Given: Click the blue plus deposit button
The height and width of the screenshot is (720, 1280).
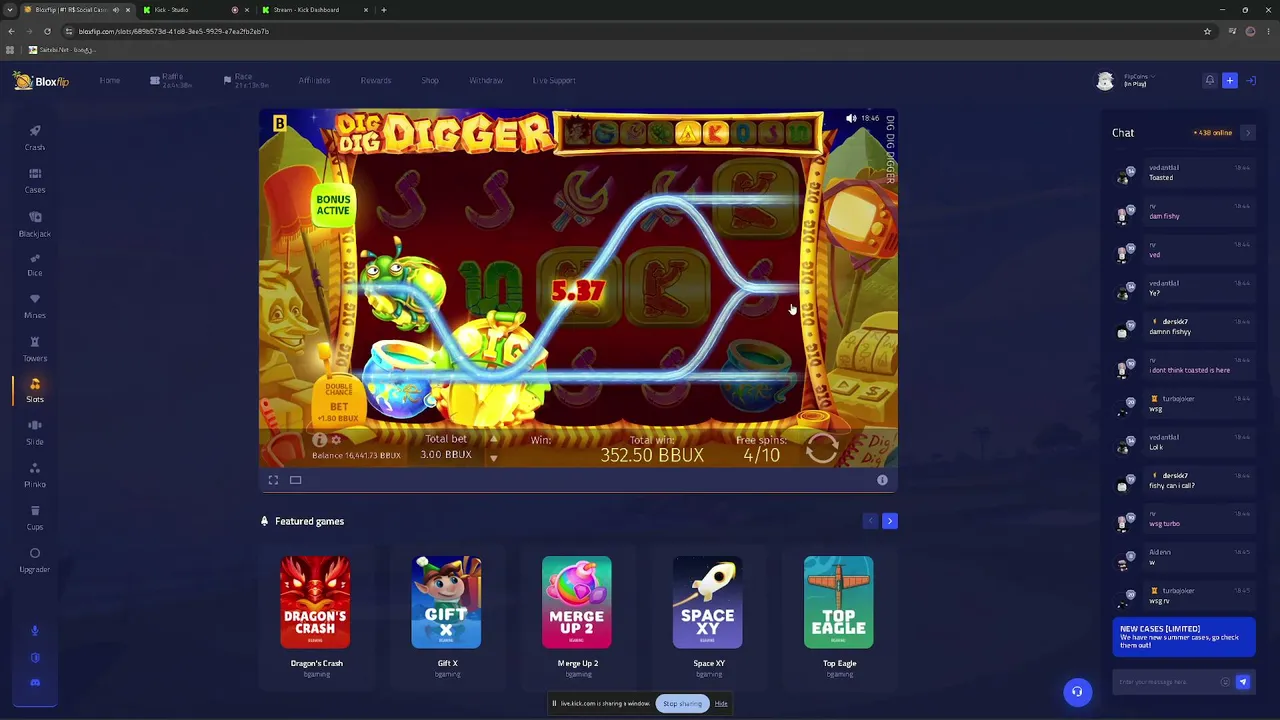Looking at the screenshot, I should tap(1230, 80).
